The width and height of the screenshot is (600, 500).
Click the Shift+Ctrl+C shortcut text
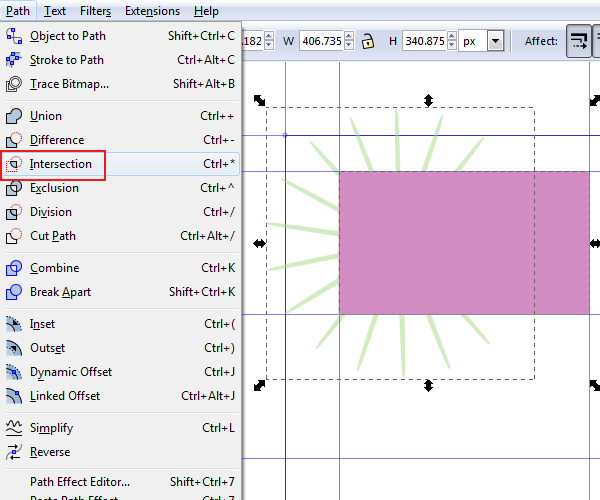coord(201,36)
